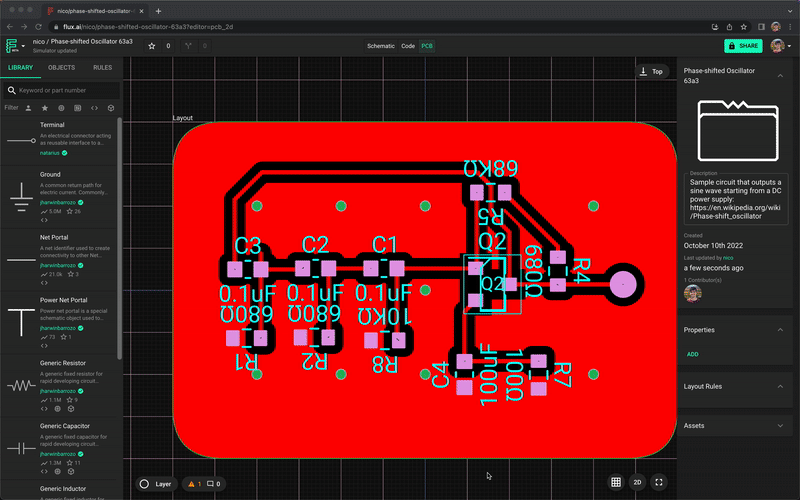
Task: Toggle the grid display icon
Action: coord(616,483)
